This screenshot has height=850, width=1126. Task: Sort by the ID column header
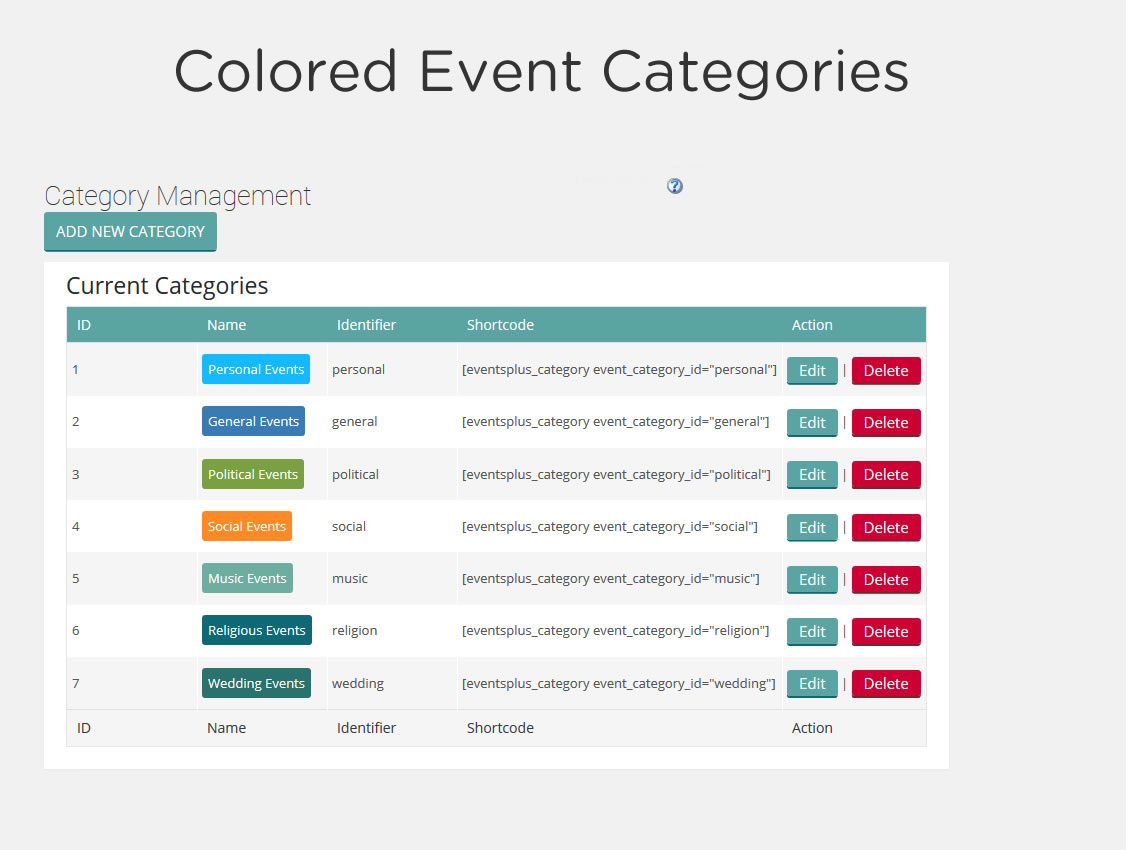tap(84, 325)
